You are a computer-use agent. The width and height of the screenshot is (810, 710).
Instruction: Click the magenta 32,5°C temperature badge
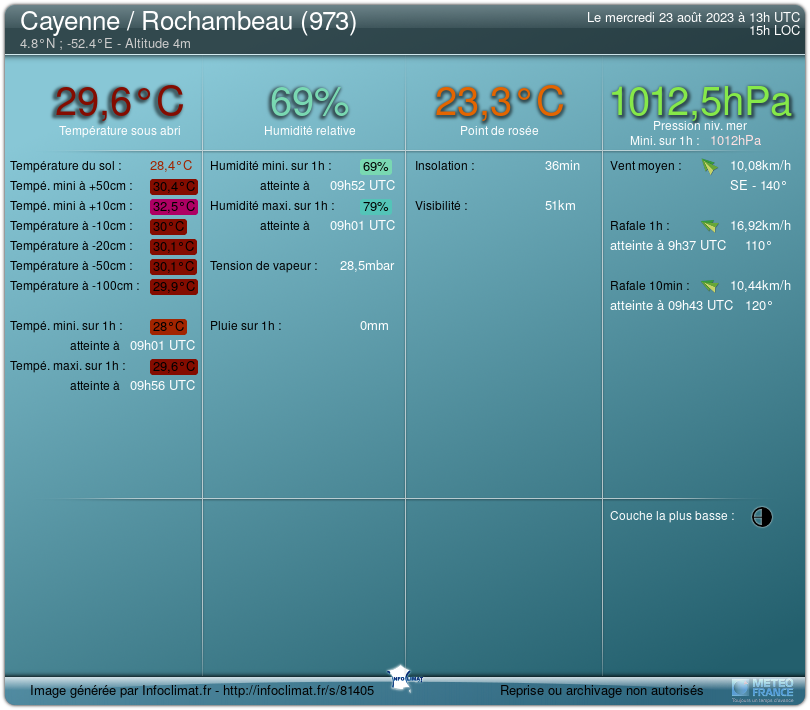[x=174, y=206]
